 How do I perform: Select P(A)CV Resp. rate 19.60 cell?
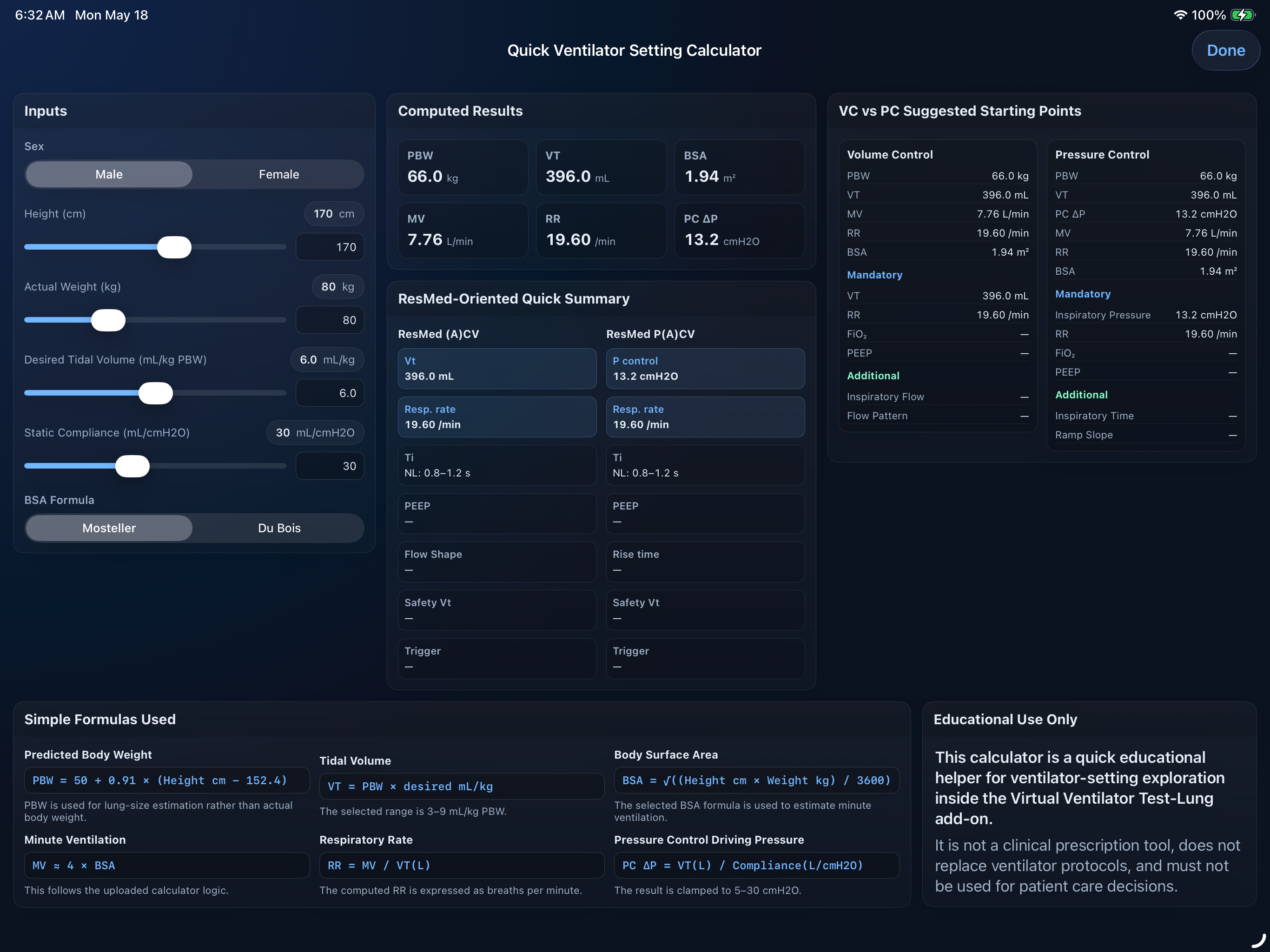click(705, 417)
